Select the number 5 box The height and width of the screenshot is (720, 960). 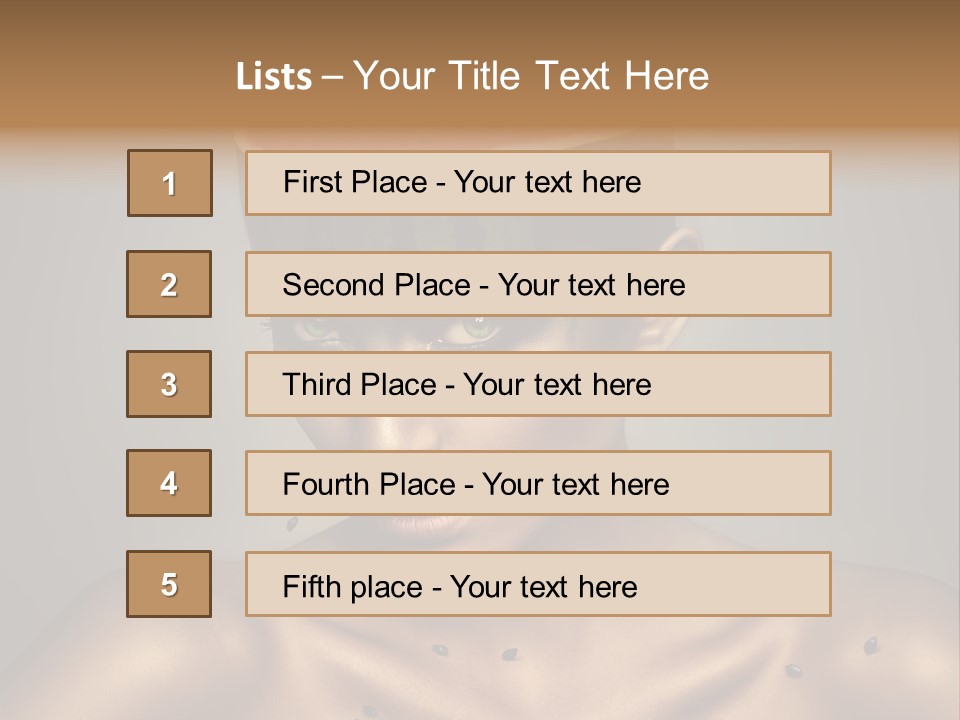pos(169,584)
